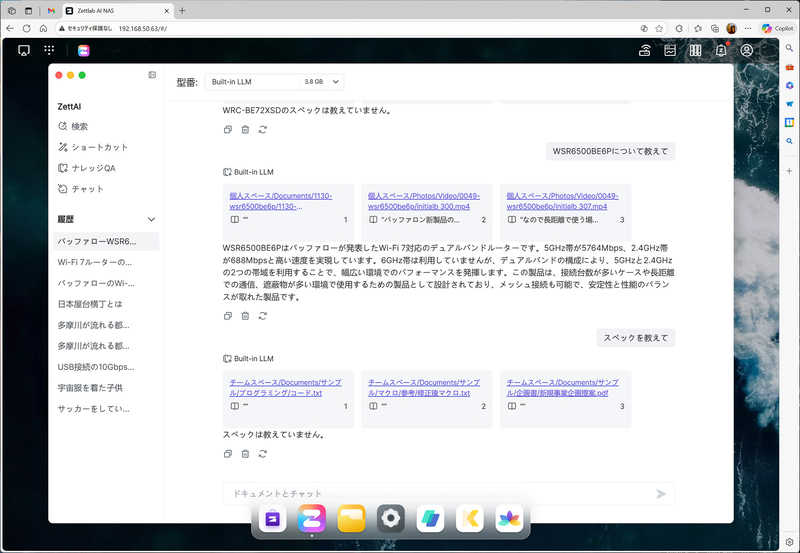Open link to 修正後マクロ.txt document
The width and height of the screenshot is (800, 553).
point(424,388)
